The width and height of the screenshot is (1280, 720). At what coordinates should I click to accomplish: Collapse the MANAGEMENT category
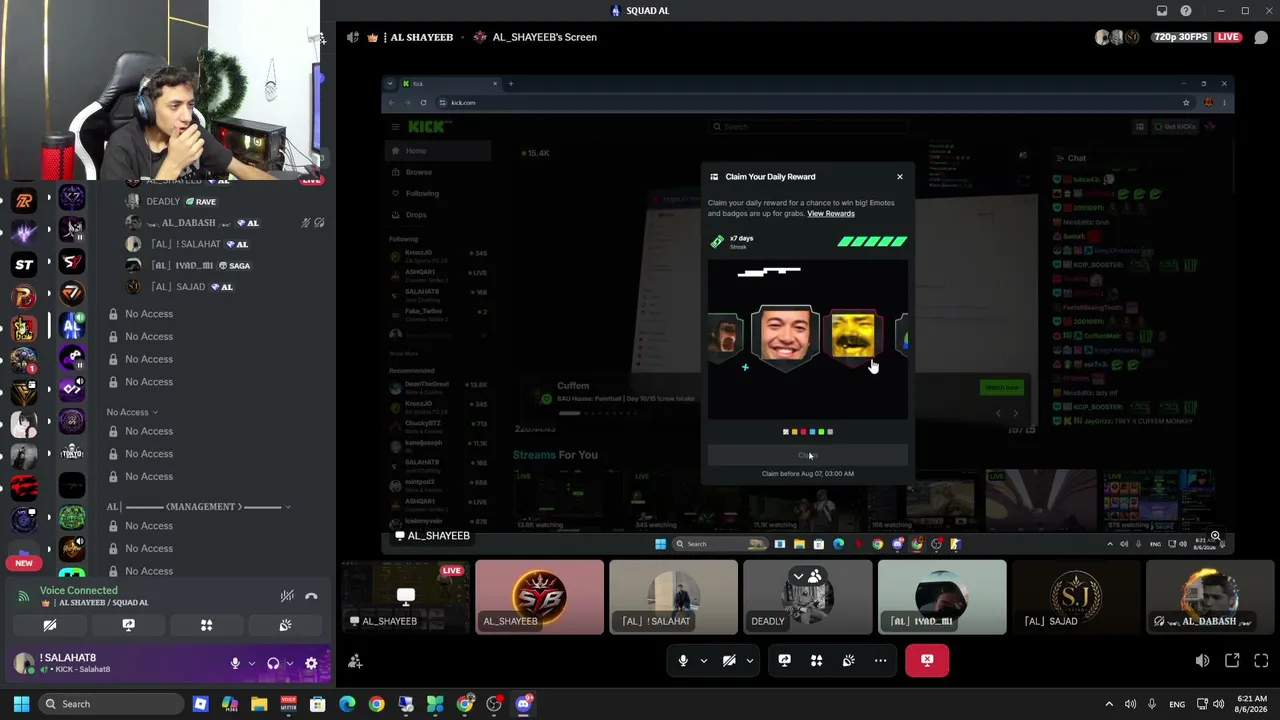tap(199, 507)
